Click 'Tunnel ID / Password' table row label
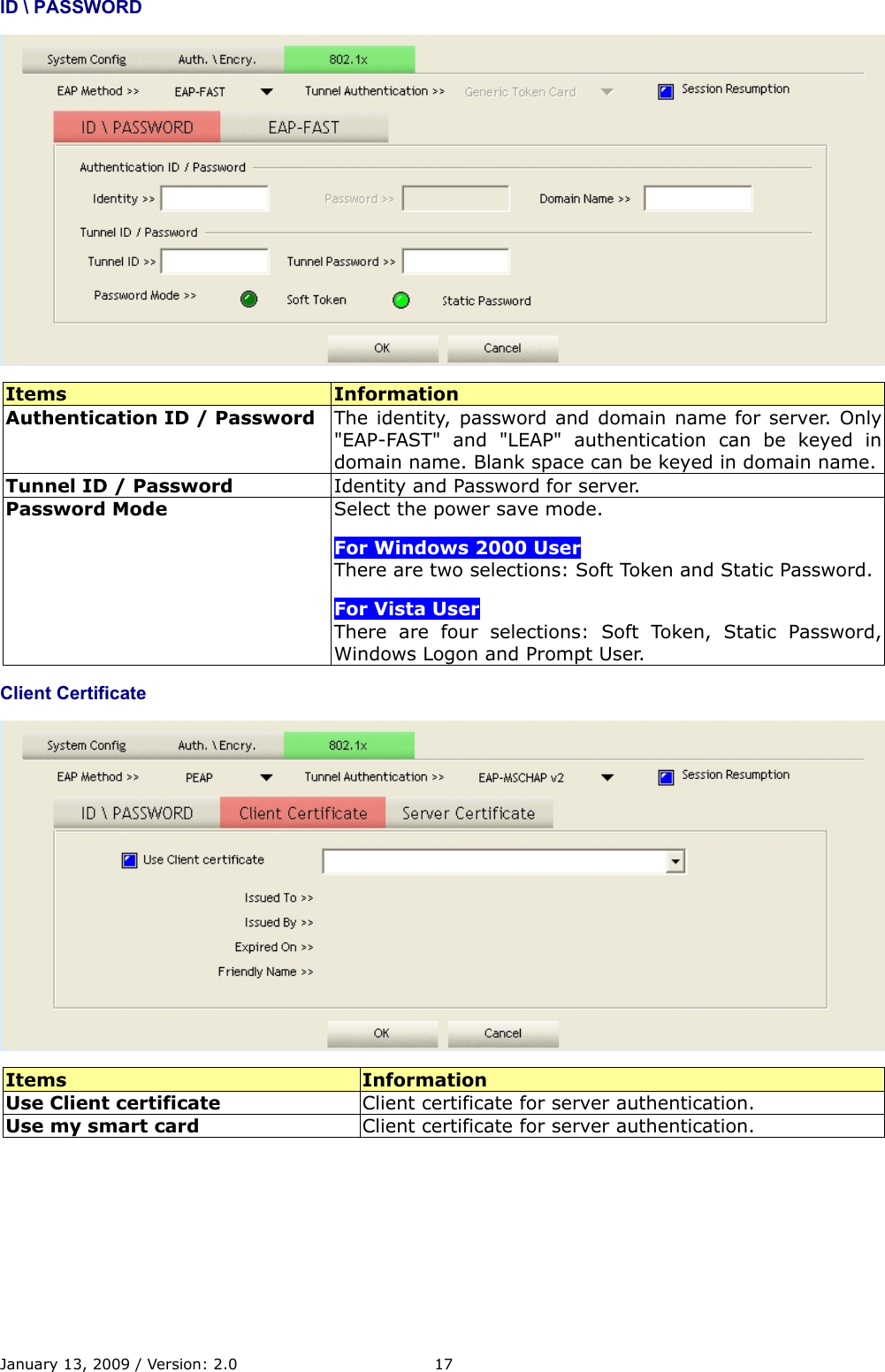This screenshot has height=1372, width=885. click(x=119, y=485)
